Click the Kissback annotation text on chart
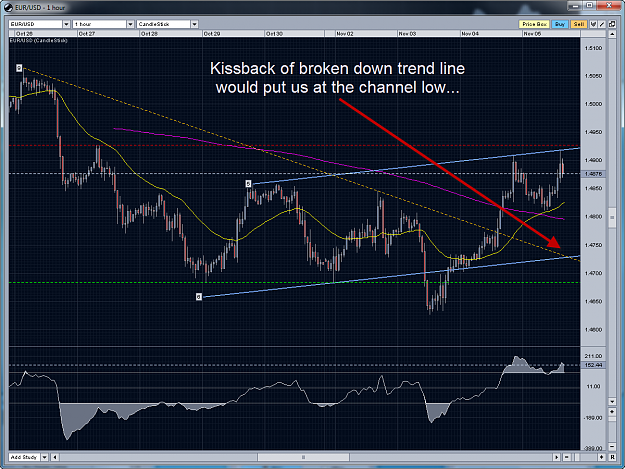 coord(337,78)
